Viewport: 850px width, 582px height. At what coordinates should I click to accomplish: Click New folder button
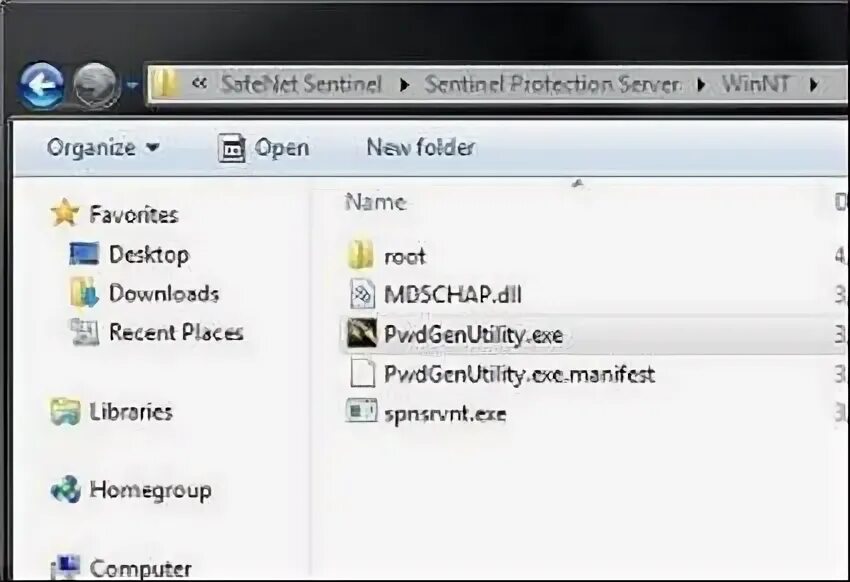point(421,147)
